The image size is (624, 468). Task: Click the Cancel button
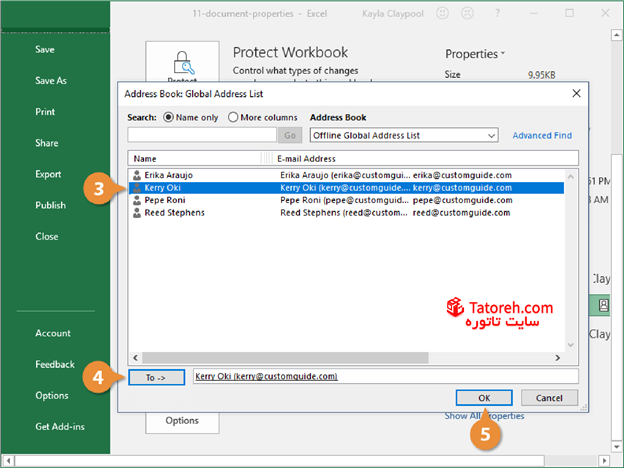(549, 398)
